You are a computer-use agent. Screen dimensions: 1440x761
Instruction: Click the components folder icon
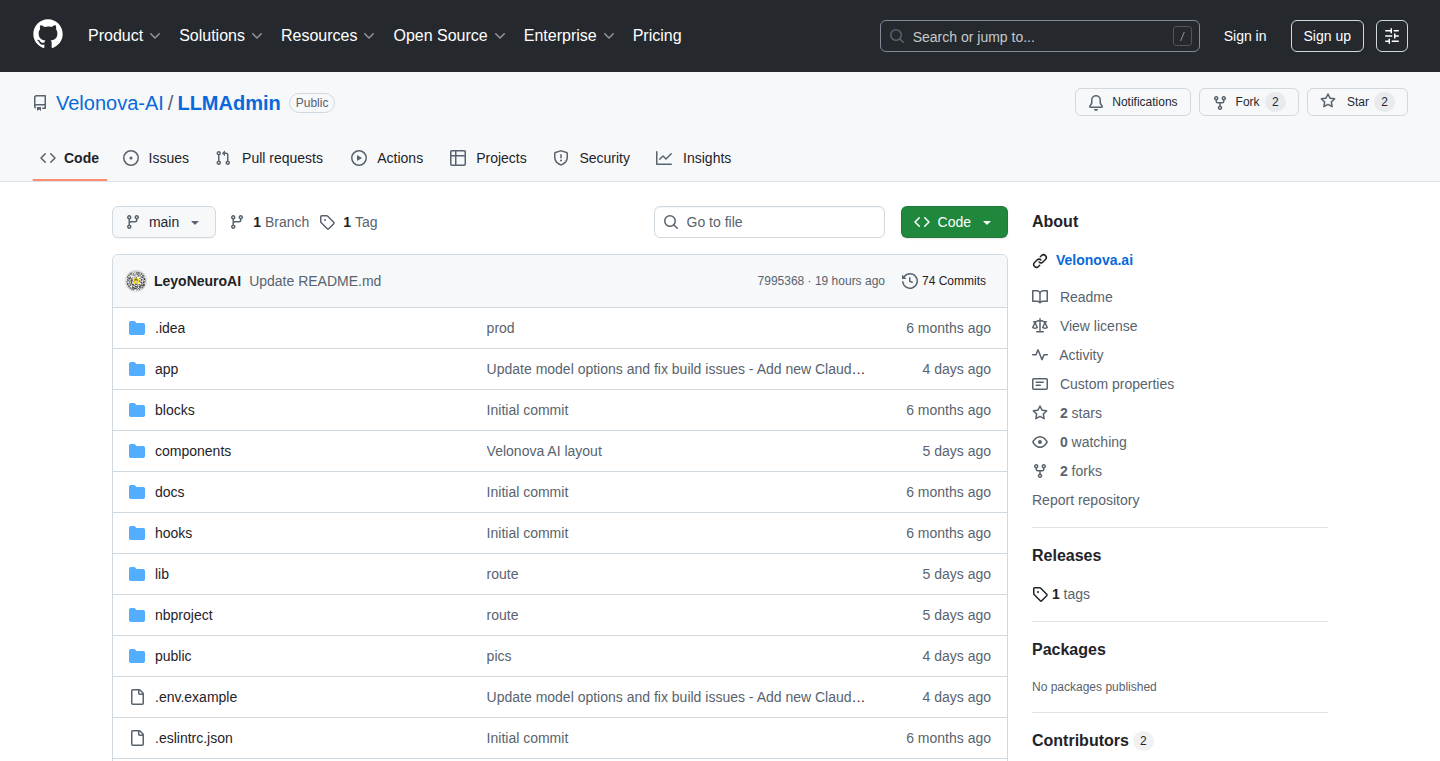(137, 451)
